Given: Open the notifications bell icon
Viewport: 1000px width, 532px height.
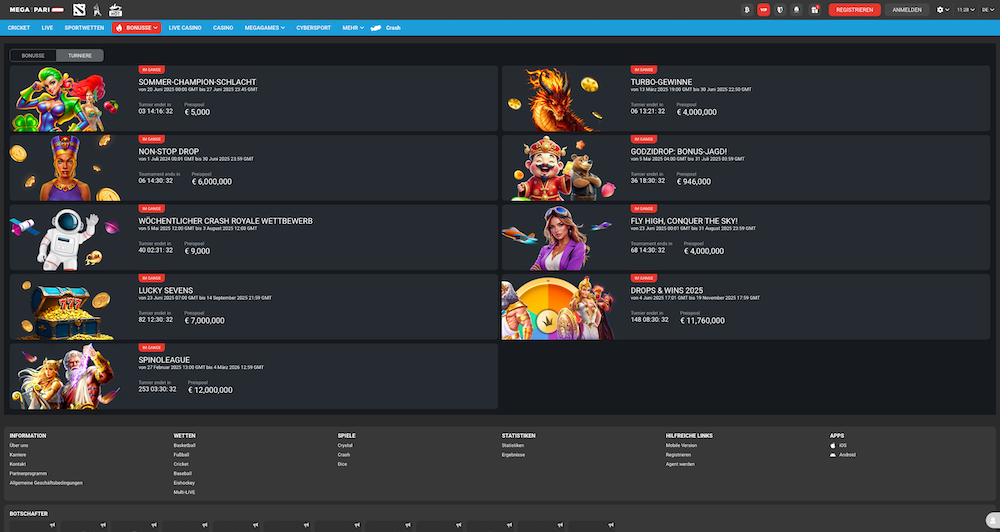Looking at the screenshot, I should tap(797, 10).
